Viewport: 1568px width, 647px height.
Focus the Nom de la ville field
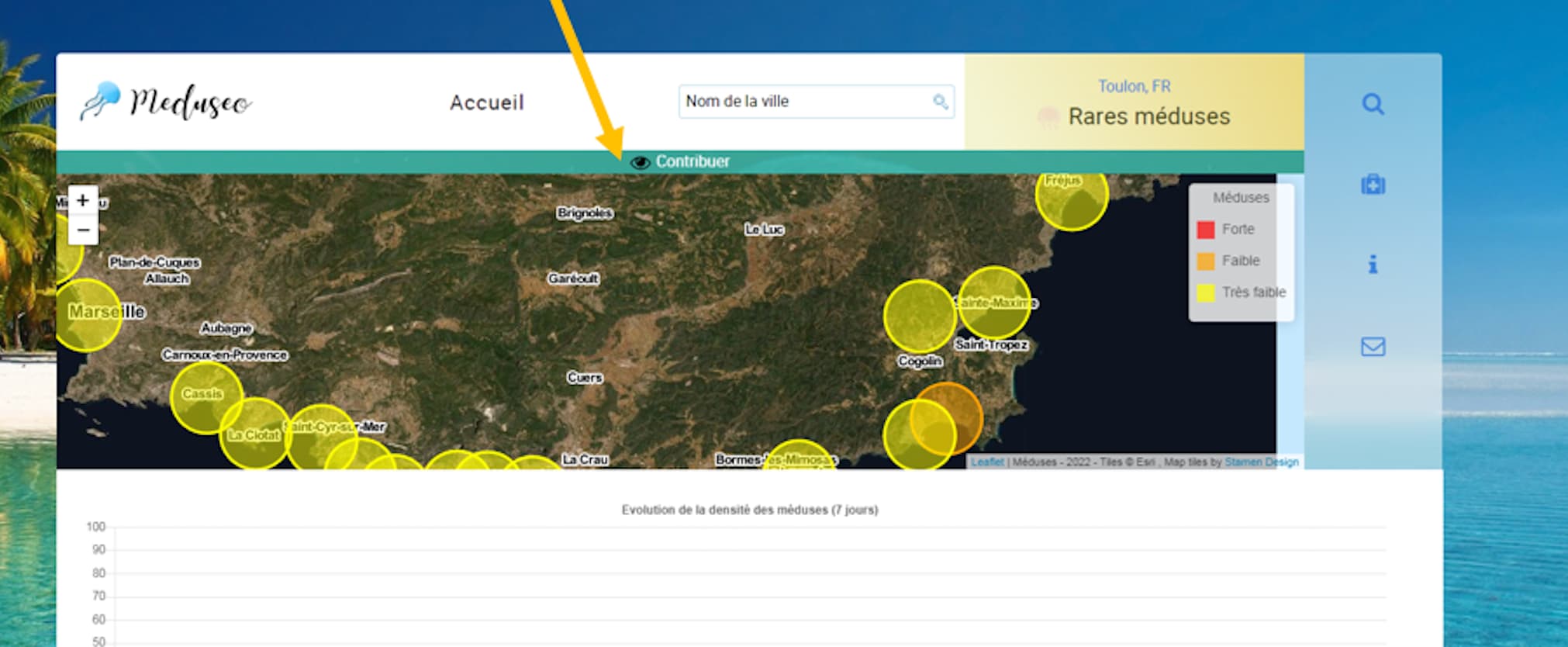pyautogui.click(x=816, y=102)
